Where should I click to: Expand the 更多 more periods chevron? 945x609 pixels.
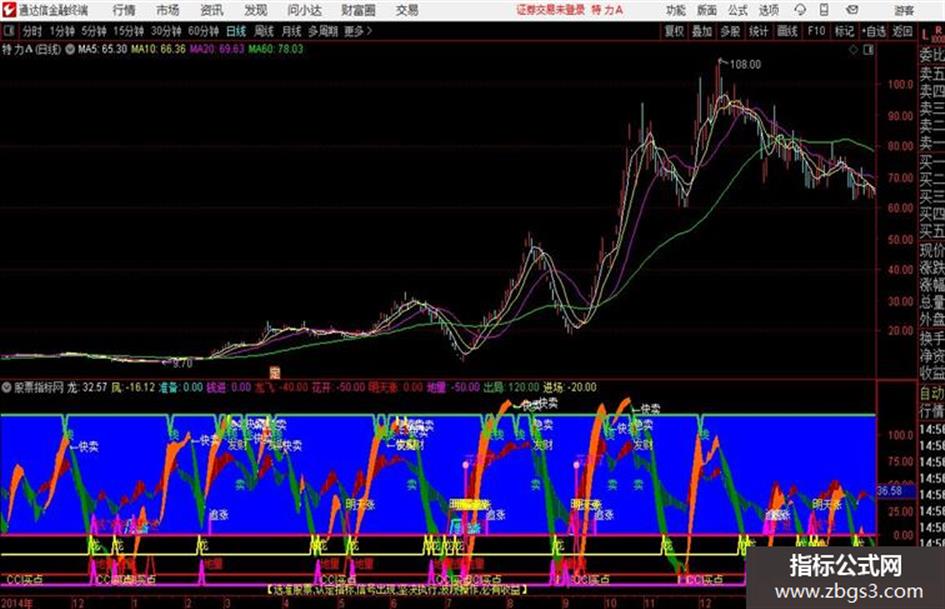coord(358,31)
